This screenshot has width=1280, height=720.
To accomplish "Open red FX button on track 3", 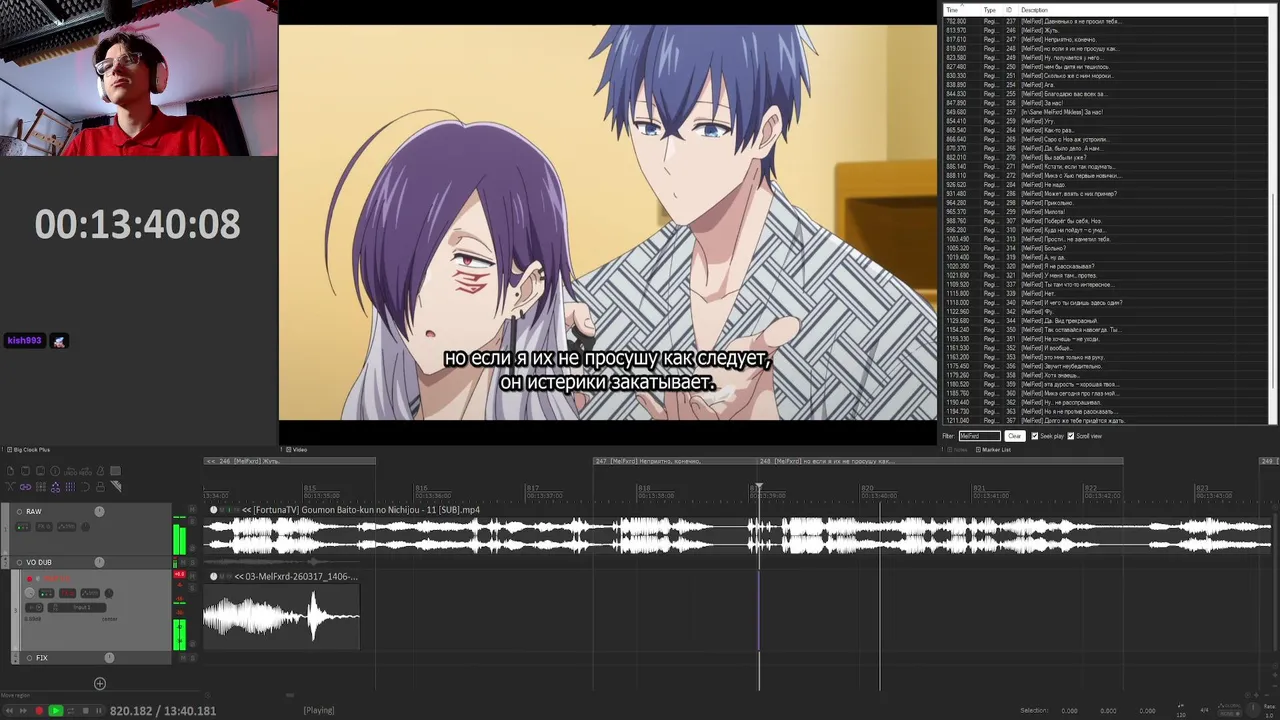I will coord(68,593).
